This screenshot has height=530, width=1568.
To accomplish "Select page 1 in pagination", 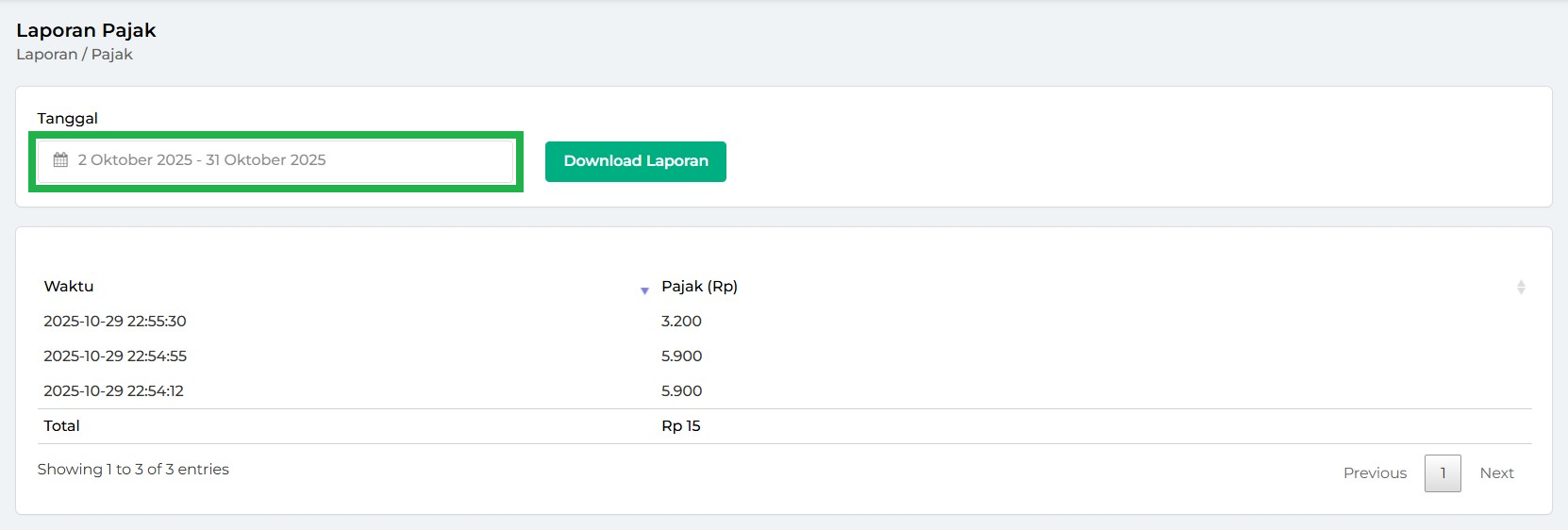I will tap(1442, 473).
